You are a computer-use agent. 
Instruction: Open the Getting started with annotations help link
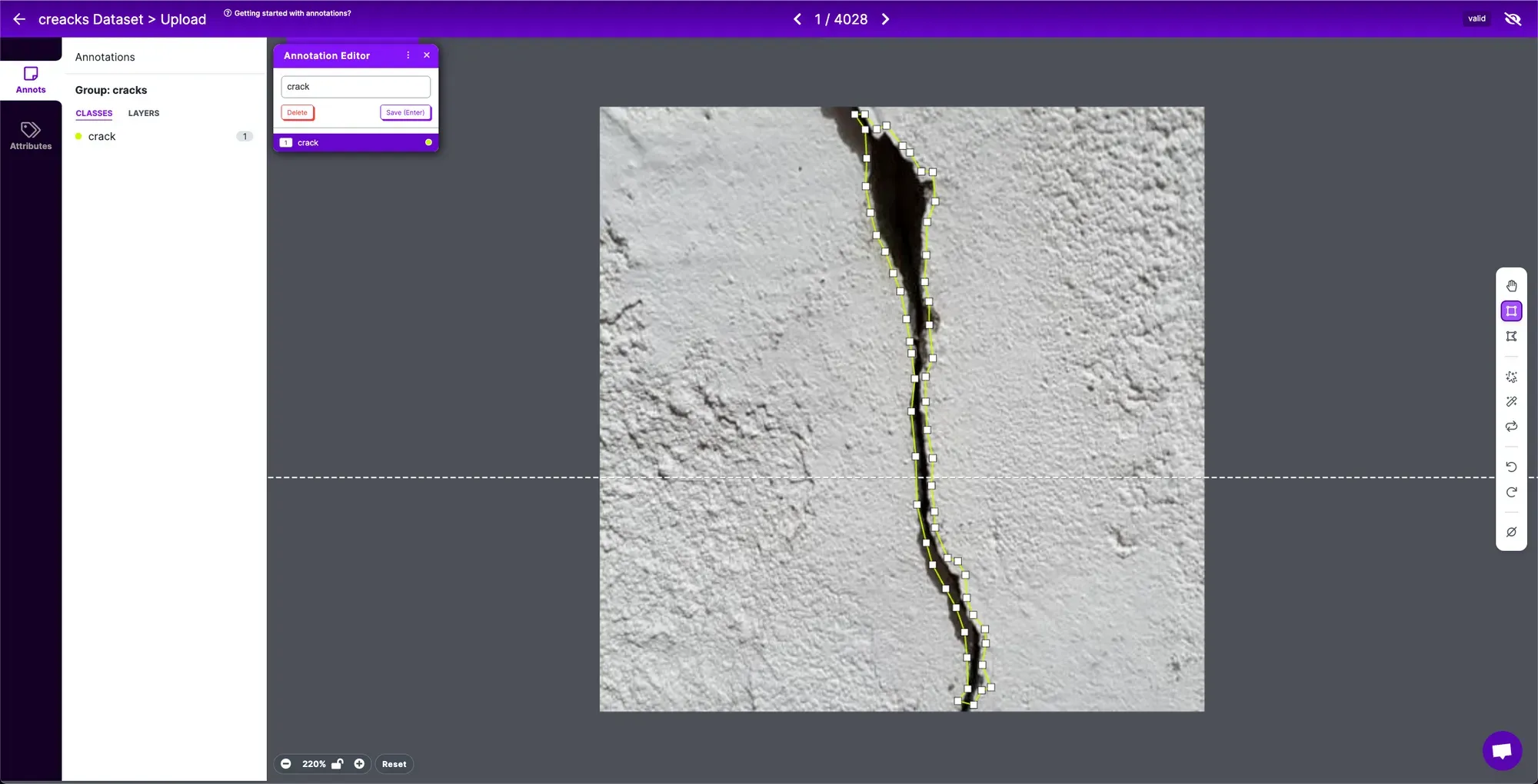coord(288,13)
